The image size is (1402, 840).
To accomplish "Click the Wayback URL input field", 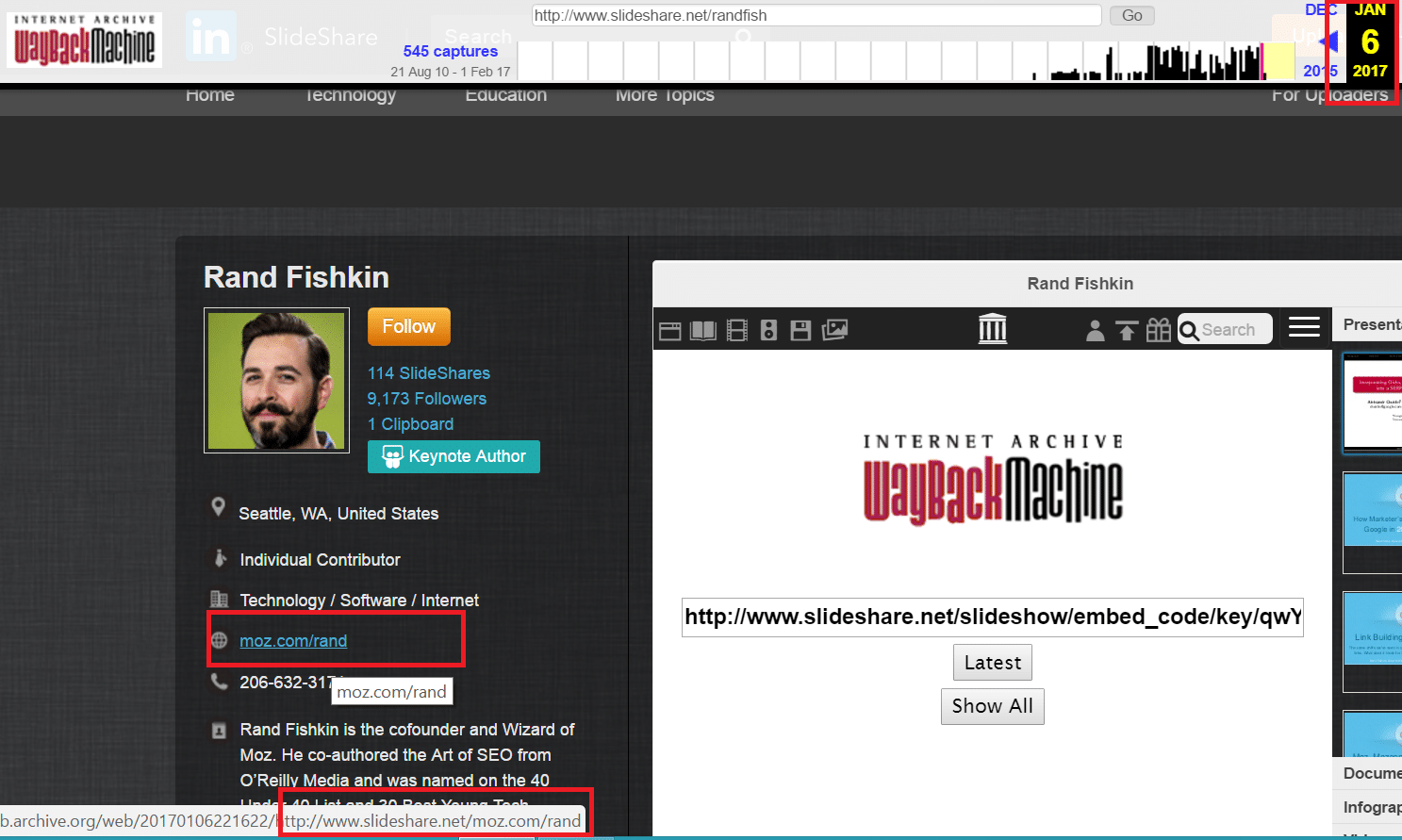I will (x=816, y=15).
